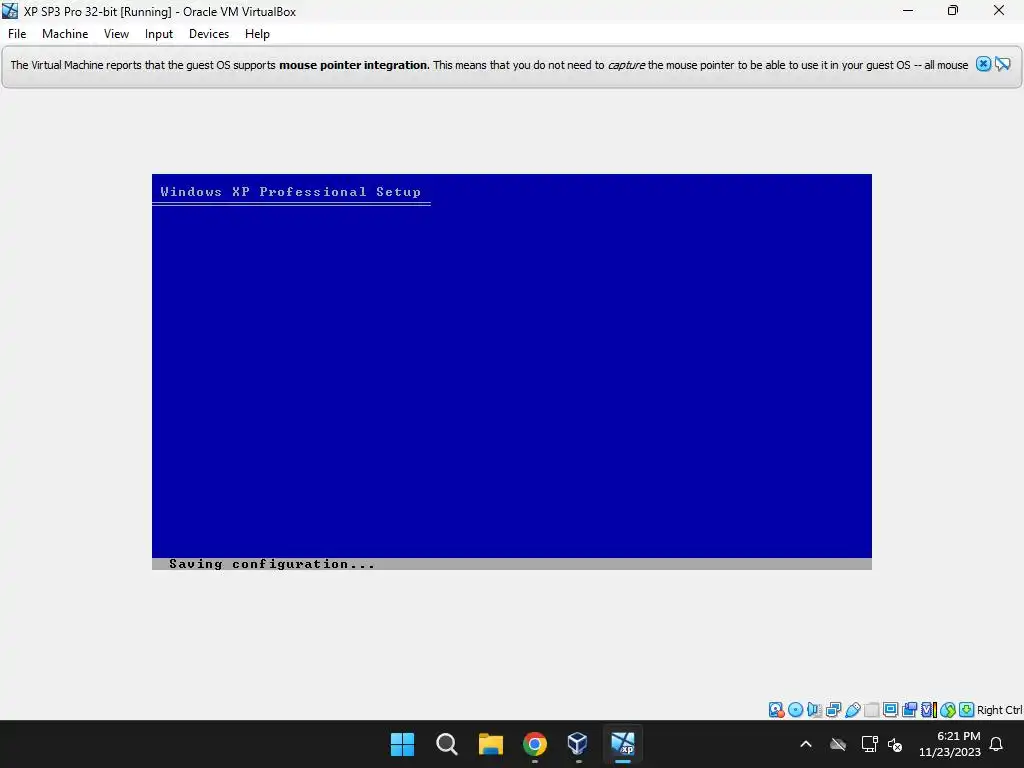1024x768 pixels.
Task: Click the VirtualBox window title icon
Action: [10, 11]
